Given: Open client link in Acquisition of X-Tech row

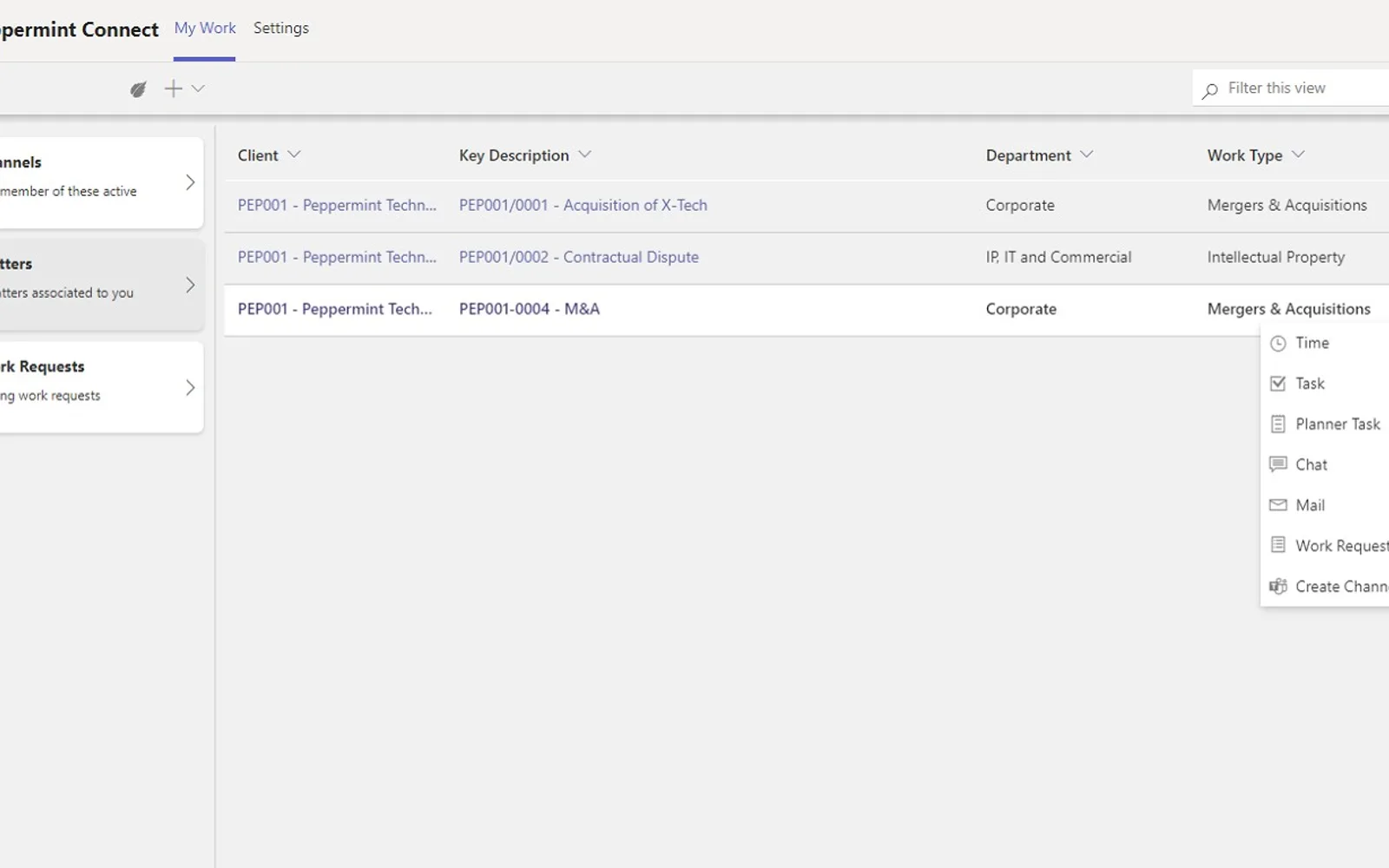Looking at the screenshot, I should [337, 206].
